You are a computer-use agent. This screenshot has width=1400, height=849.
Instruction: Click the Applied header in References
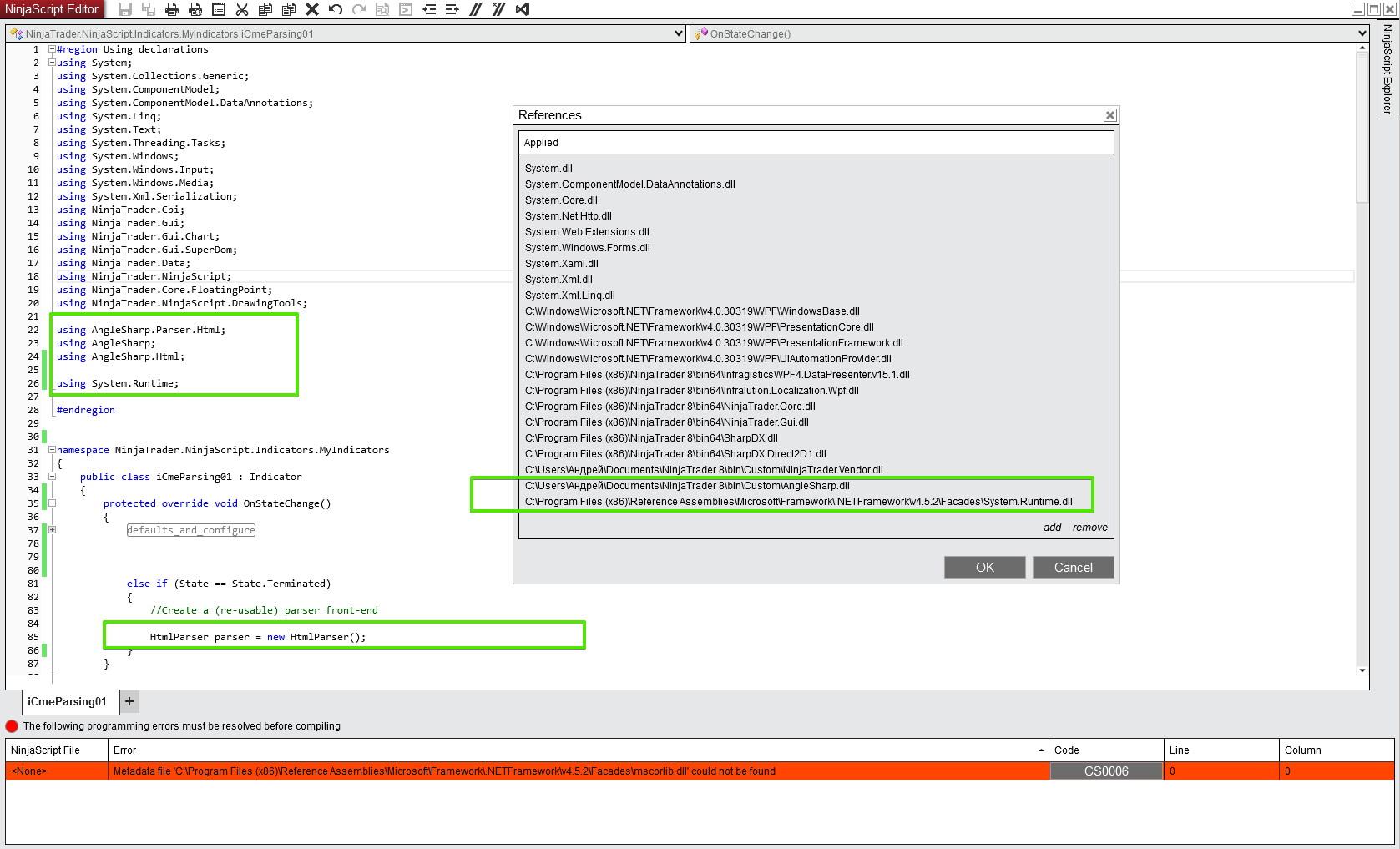[816, 143]
